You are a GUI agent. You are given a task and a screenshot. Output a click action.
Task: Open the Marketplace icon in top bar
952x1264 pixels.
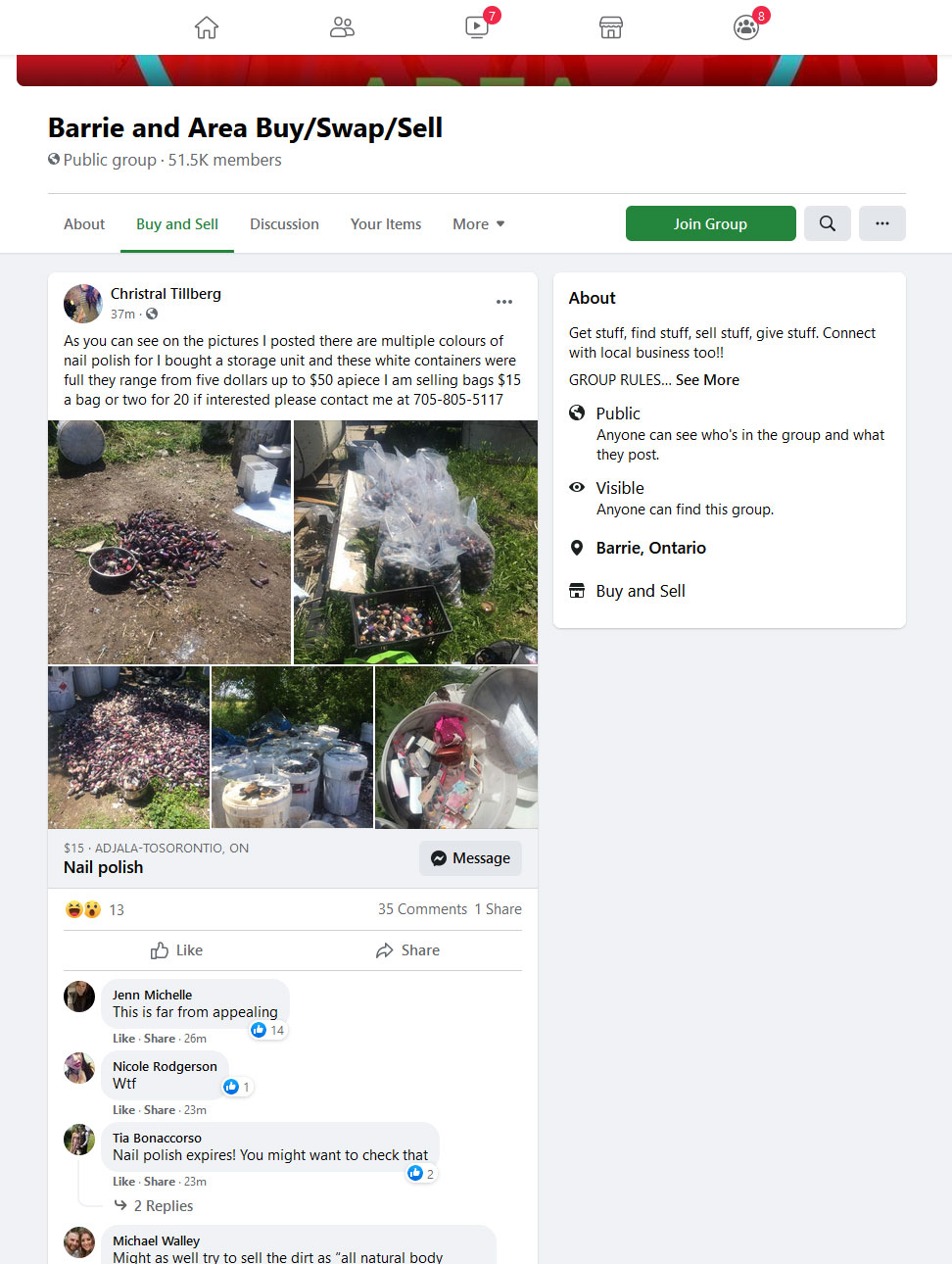click(x=611, y=27)
